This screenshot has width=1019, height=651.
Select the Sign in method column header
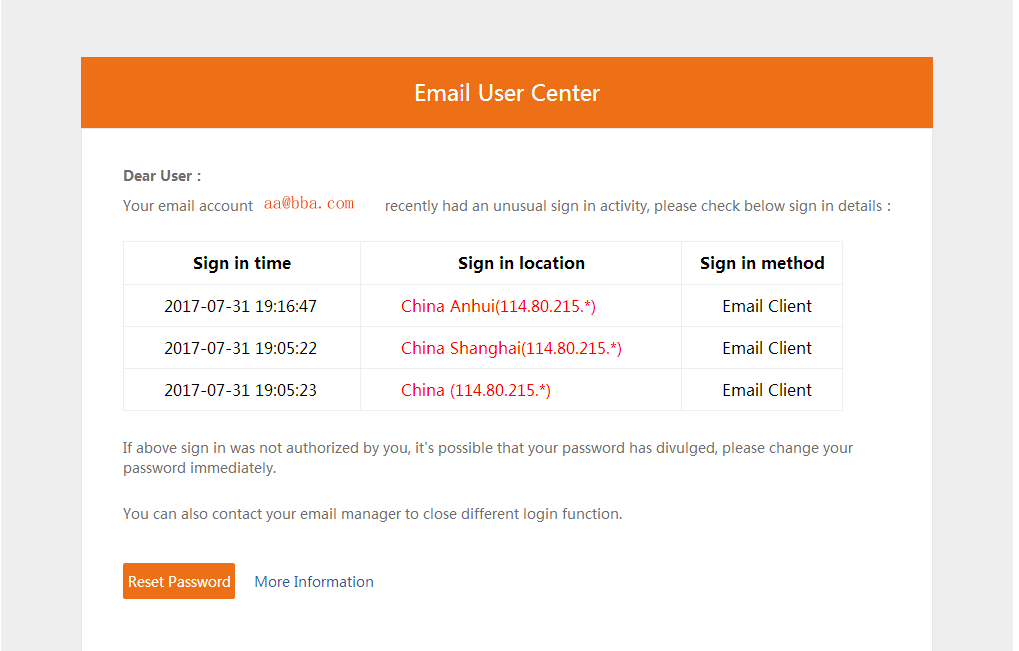click(x=762, y=263)
